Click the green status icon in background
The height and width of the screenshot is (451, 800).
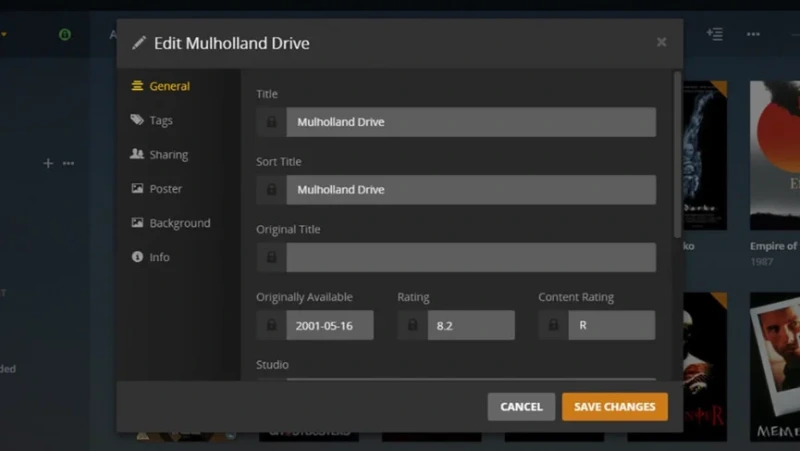(65, 35)
